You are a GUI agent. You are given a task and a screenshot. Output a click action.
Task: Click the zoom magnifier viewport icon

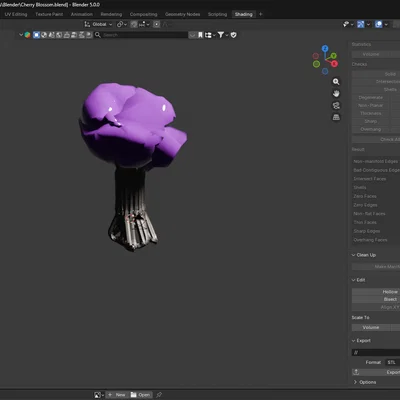336,82
